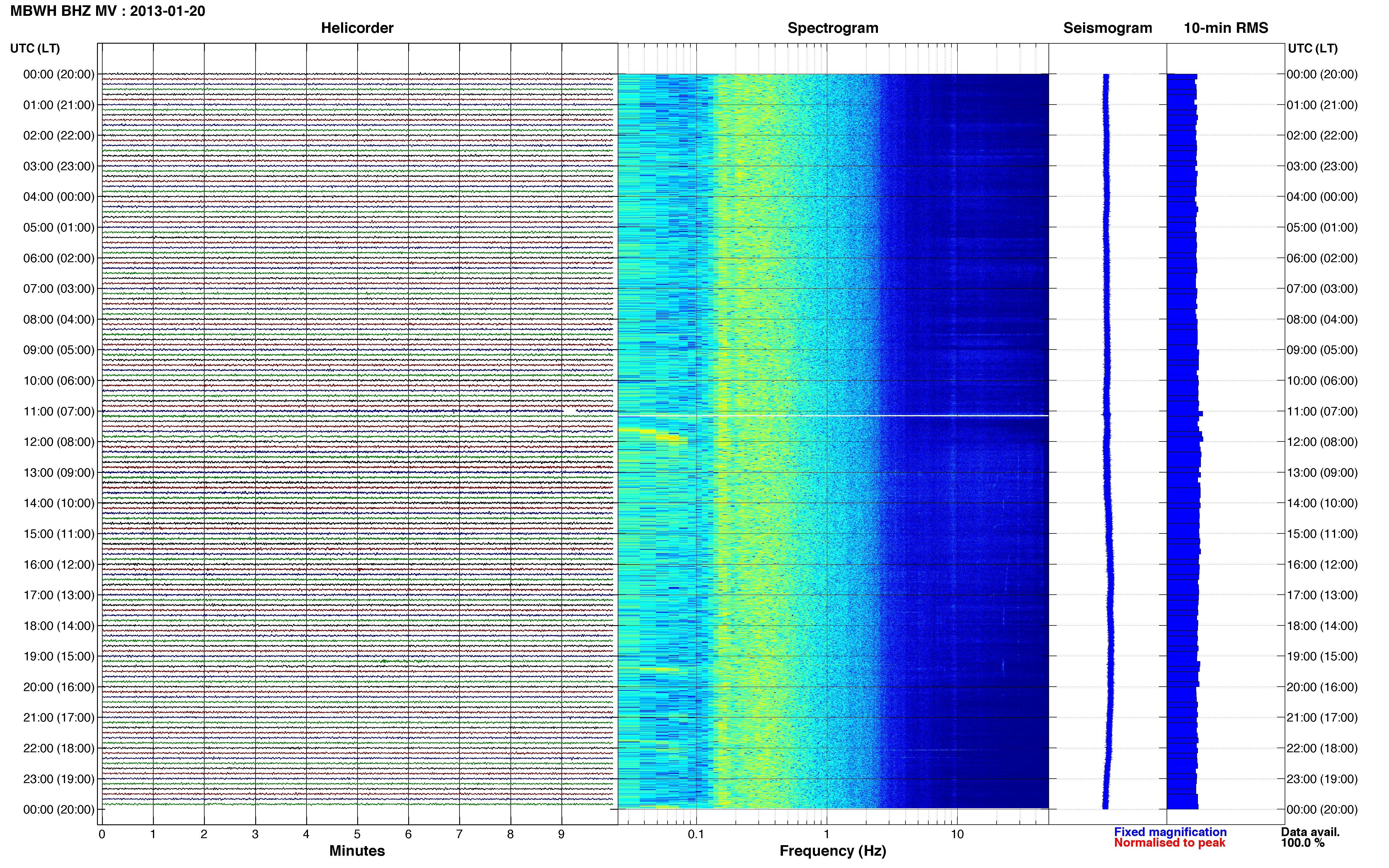Click 04:00 (00:00) on the Helicorder time axis

coord(59,197)
